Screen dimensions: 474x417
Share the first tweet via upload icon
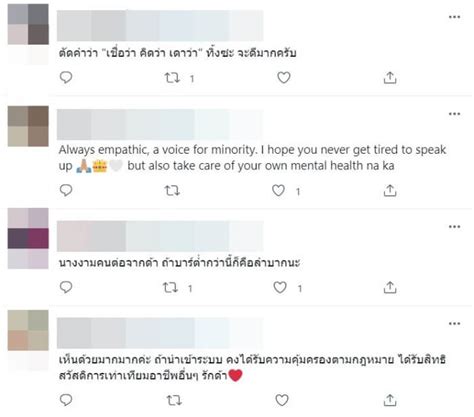pos(390,78)
